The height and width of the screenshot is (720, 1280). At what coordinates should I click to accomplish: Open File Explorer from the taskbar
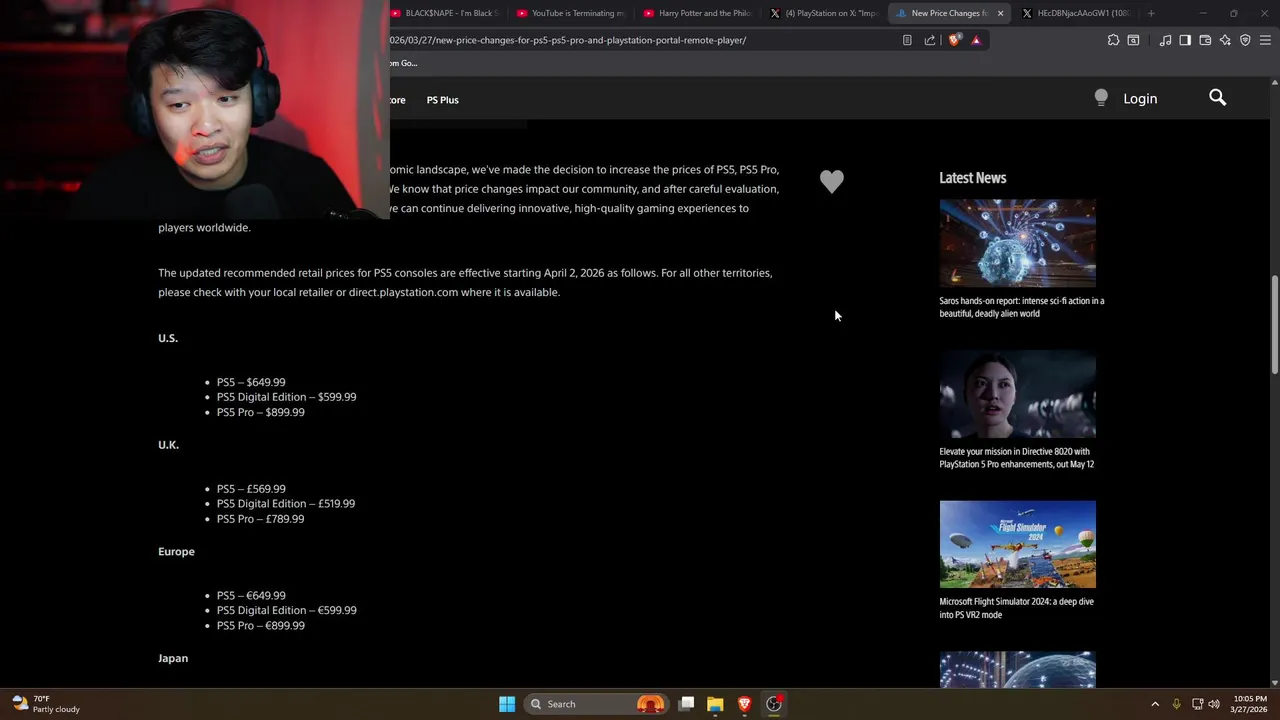pos(715,704)
